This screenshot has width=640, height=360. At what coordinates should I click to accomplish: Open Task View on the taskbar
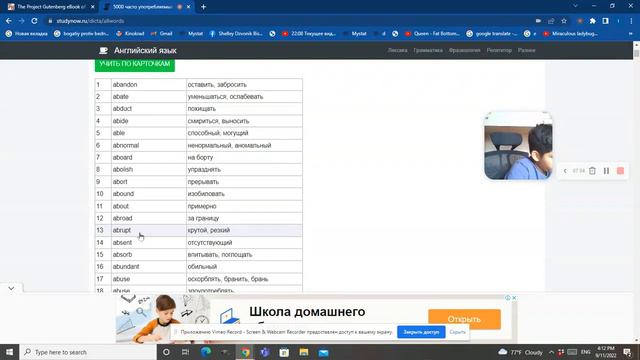(x=185, y=352)
